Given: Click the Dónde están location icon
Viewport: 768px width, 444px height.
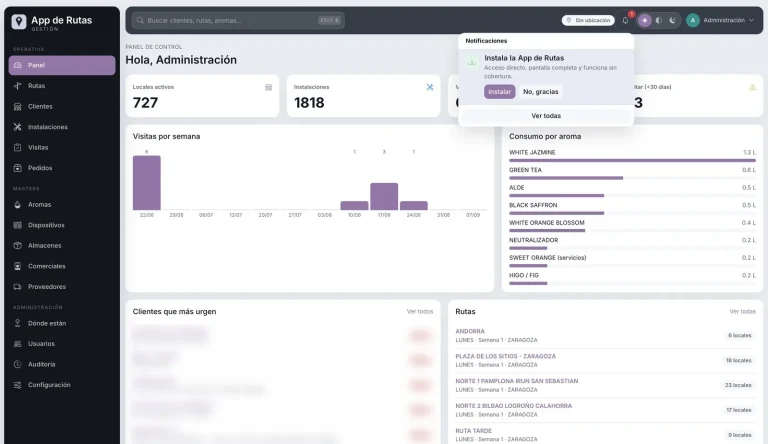Looking at the screenshot, I should [18, 323].
